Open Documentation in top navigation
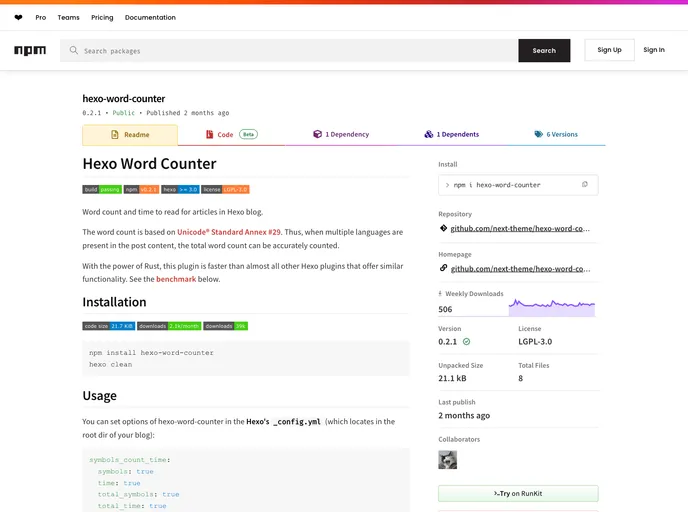This screenshot has width=688, height=512. tap(150, 18)
